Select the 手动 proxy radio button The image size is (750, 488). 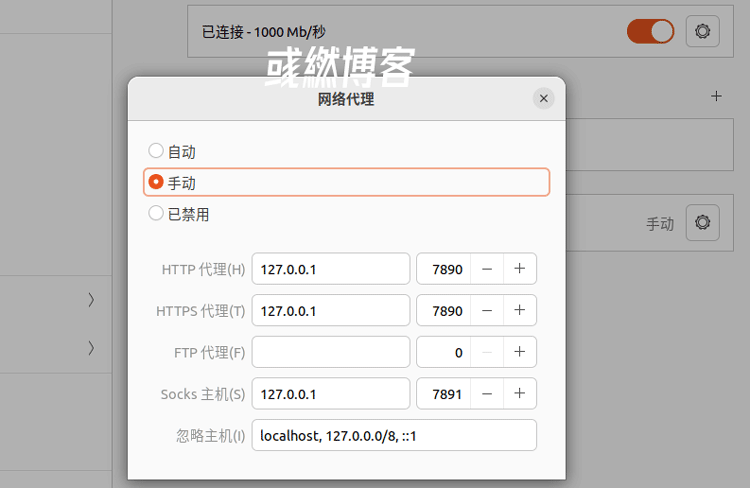point(156,182)
